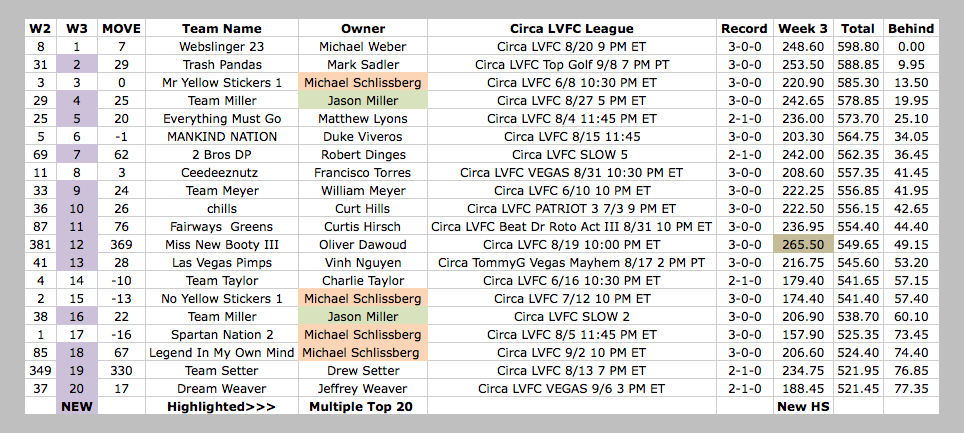
Task: Click the Record column header
Action: pos(745,28)
